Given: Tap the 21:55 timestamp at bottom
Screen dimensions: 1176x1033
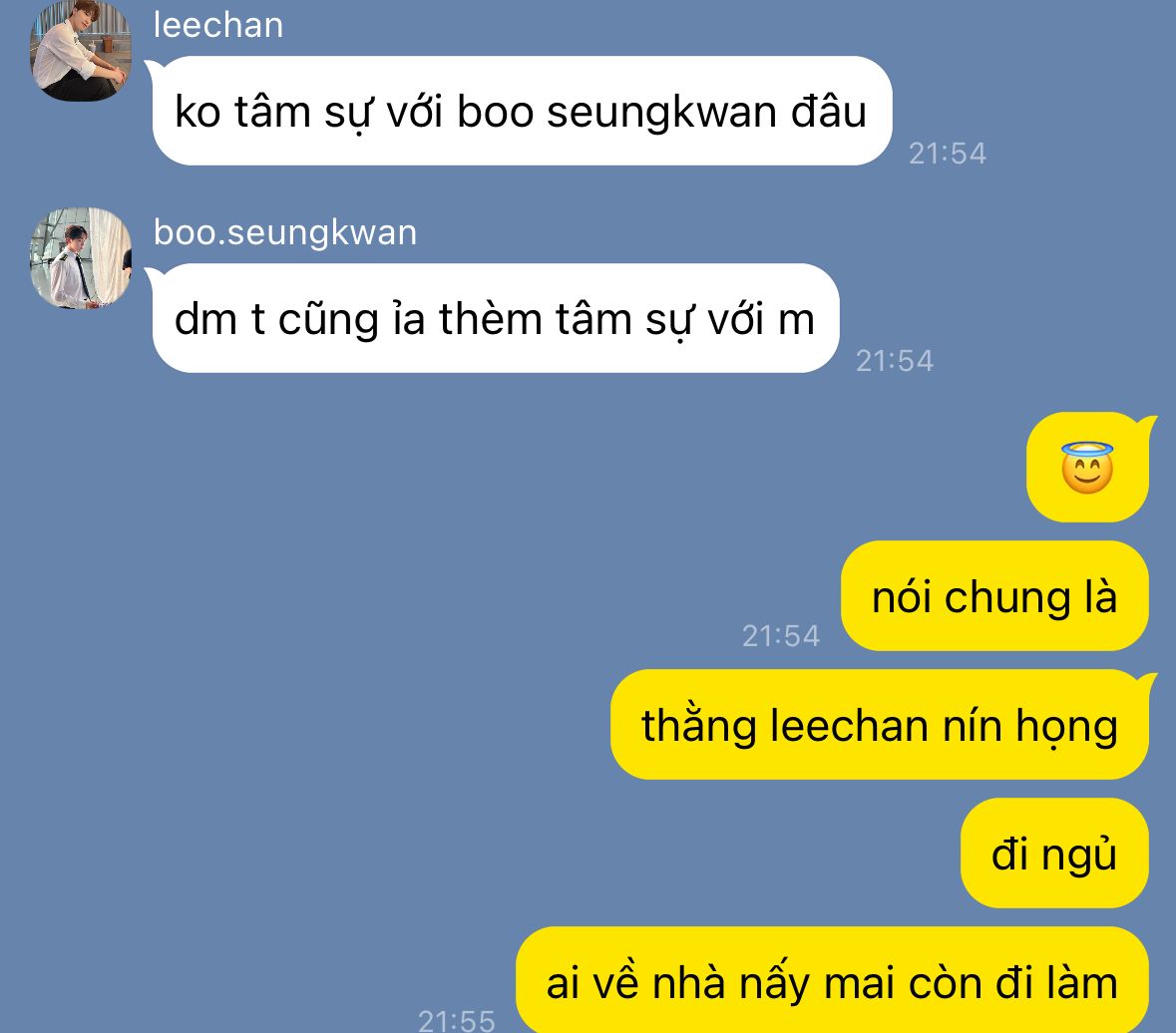Looking at the screenshot, I should point(456,1020).
